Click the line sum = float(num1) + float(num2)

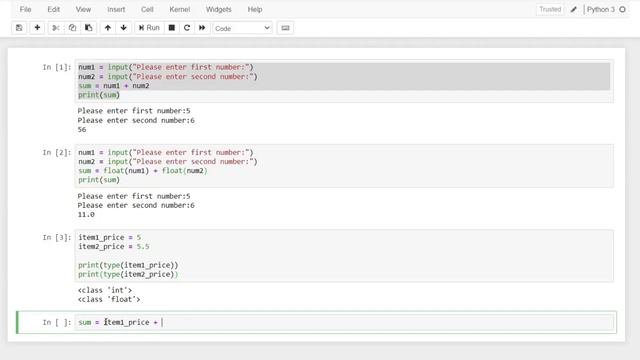[143, 171]
